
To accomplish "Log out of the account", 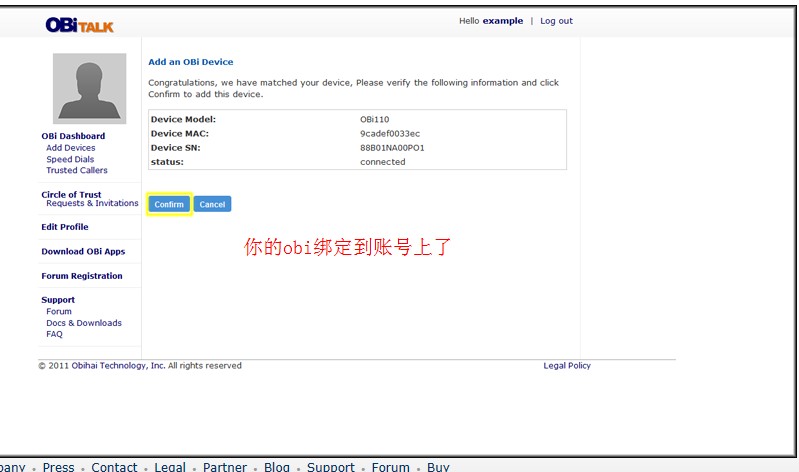I will pos(556,21).
